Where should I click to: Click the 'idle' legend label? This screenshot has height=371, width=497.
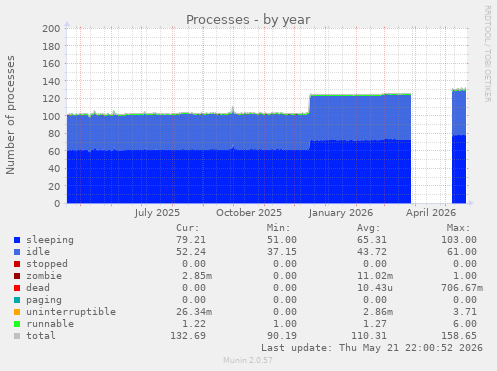tap(38, 252)
